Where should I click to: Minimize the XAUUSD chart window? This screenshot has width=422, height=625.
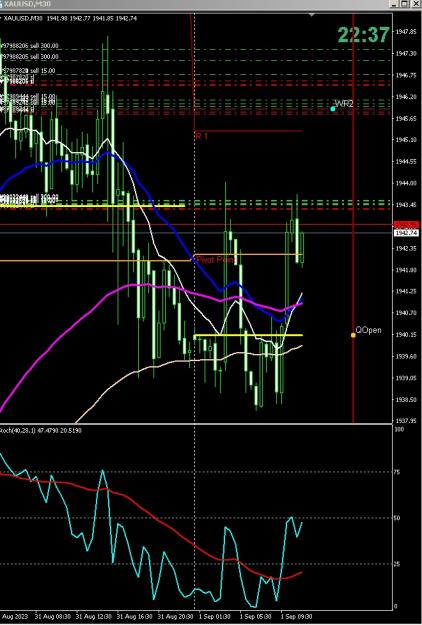pos(394,4)
